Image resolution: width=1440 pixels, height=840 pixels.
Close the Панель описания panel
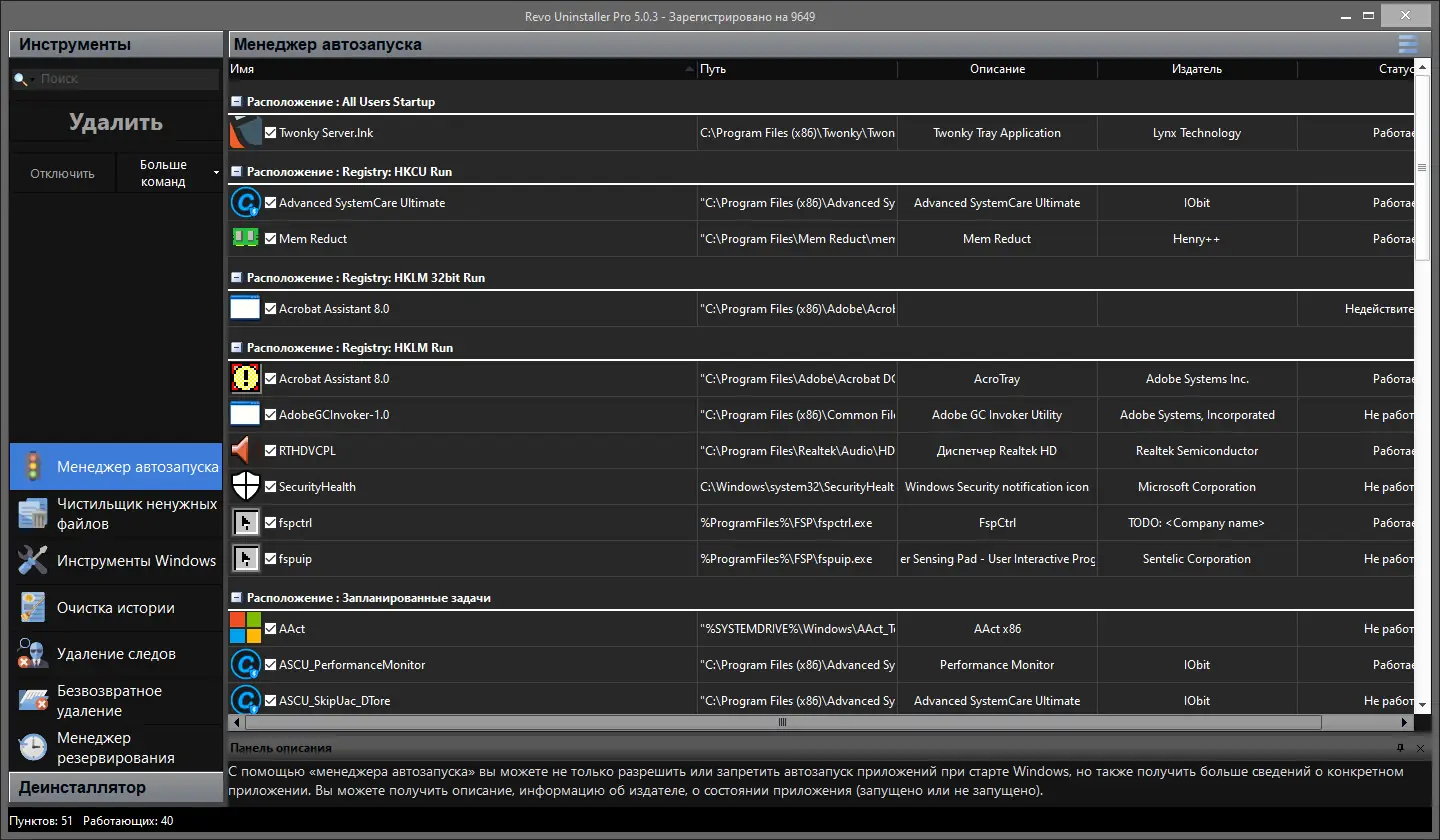tap(1421, 748)
